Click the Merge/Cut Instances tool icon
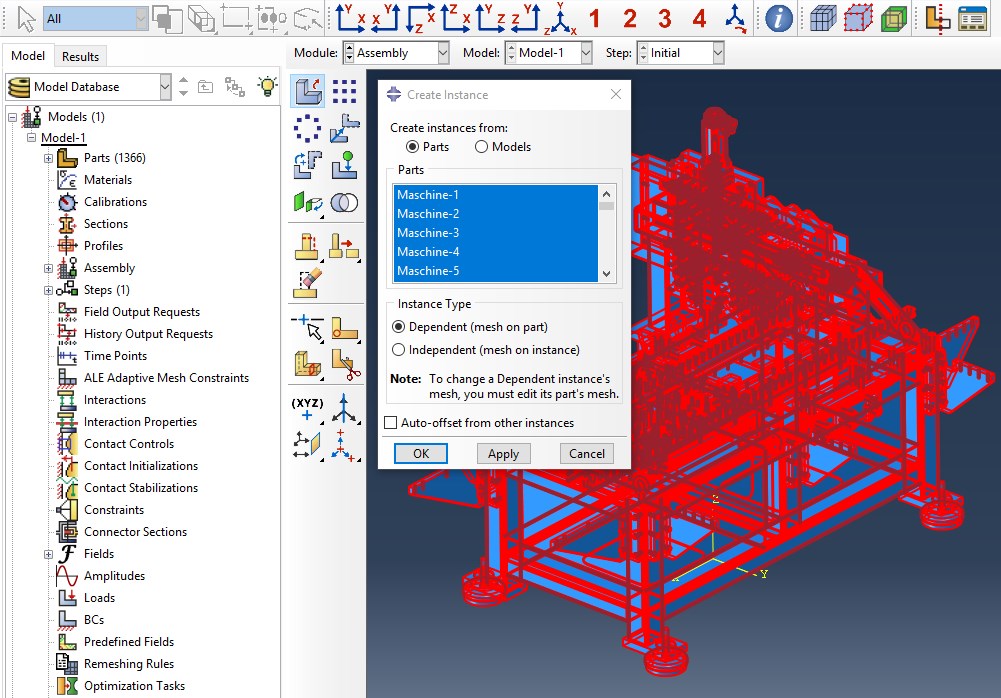This screenshot has width=1001, height=698. tap(345, 202)
